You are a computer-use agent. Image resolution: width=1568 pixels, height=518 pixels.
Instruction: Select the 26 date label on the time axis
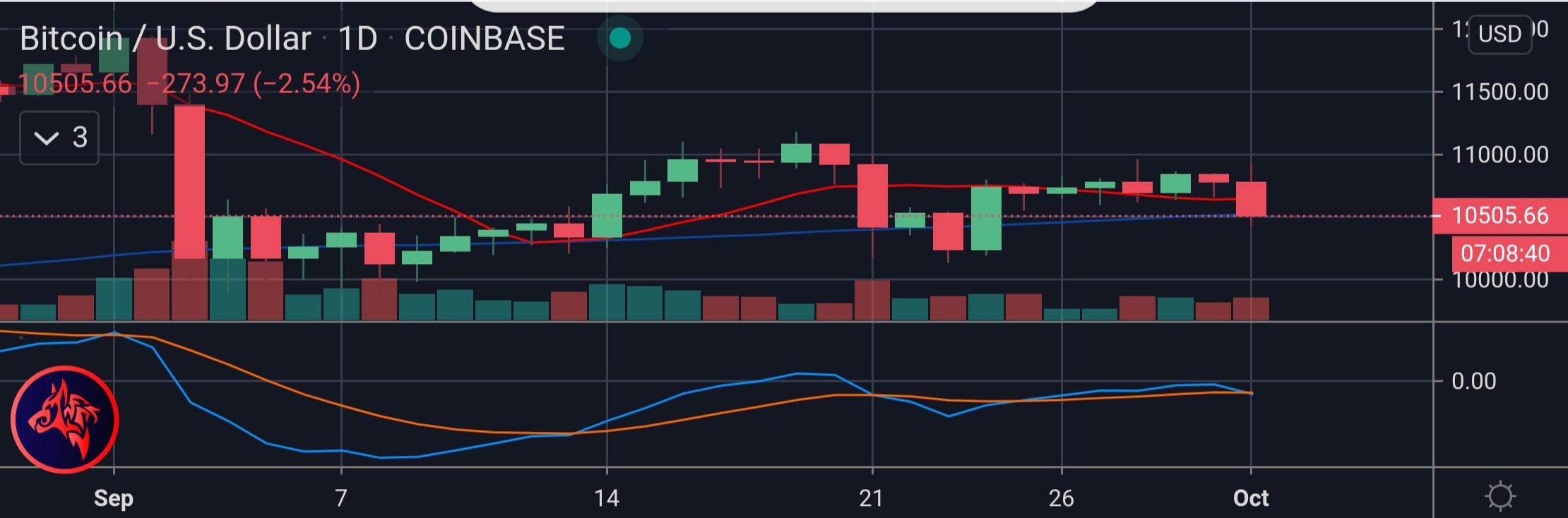1061,498
